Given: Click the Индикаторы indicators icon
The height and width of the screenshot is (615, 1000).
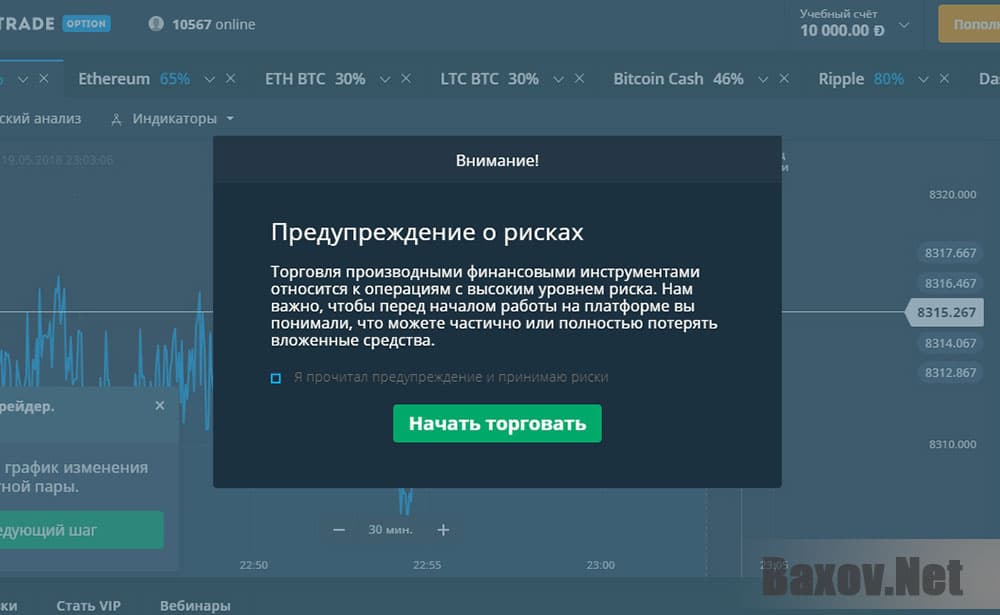Looking at the screenshot, I should pyautogui.click(x=115, y=118).
